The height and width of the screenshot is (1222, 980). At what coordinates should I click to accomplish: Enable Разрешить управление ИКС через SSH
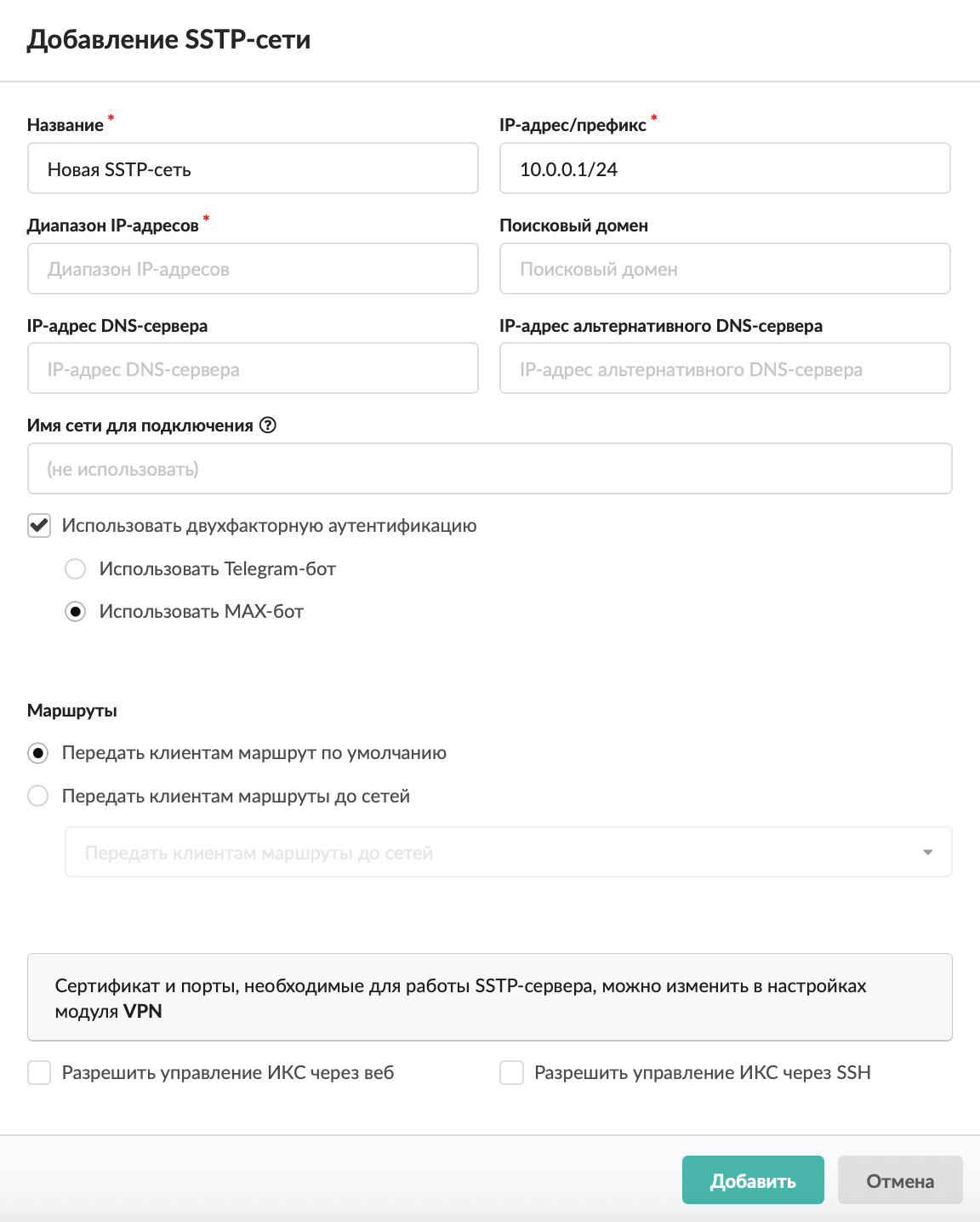point(511,1072)
